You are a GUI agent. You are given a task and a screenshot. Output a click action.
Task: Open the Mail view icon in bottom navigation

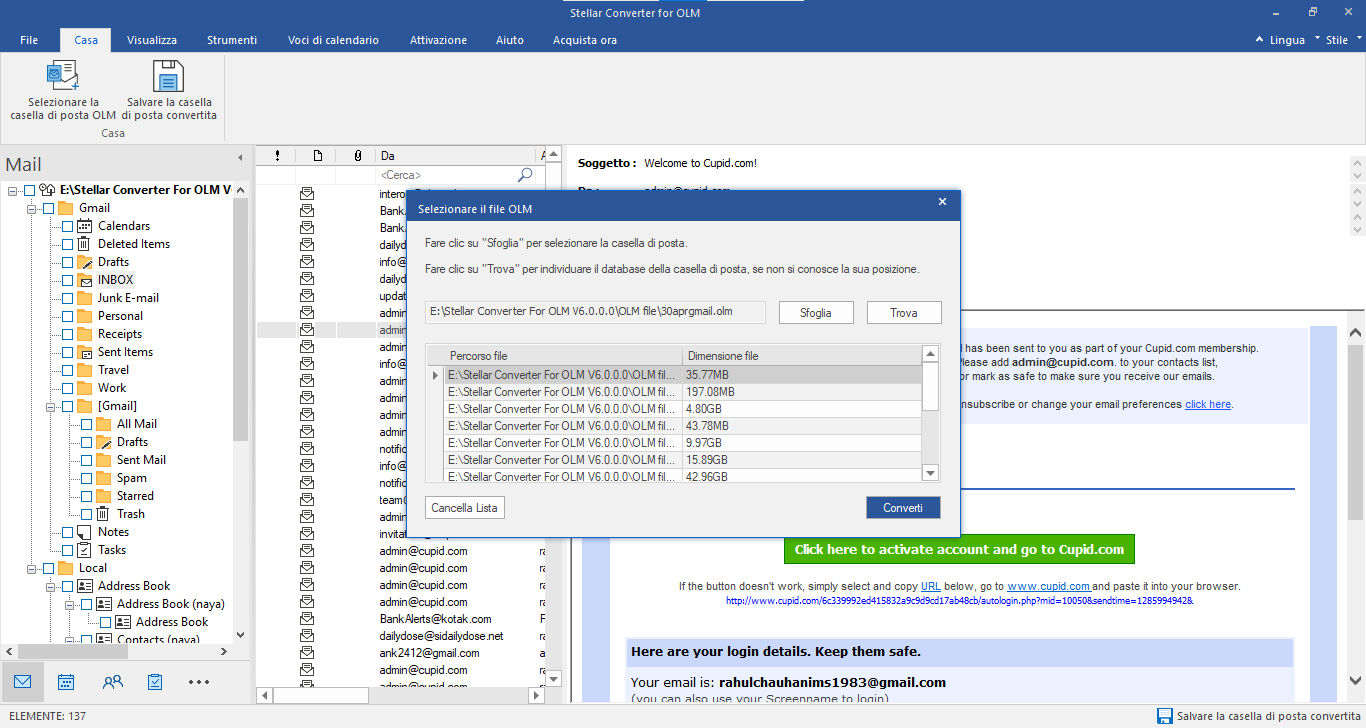[x=22, y=682]
